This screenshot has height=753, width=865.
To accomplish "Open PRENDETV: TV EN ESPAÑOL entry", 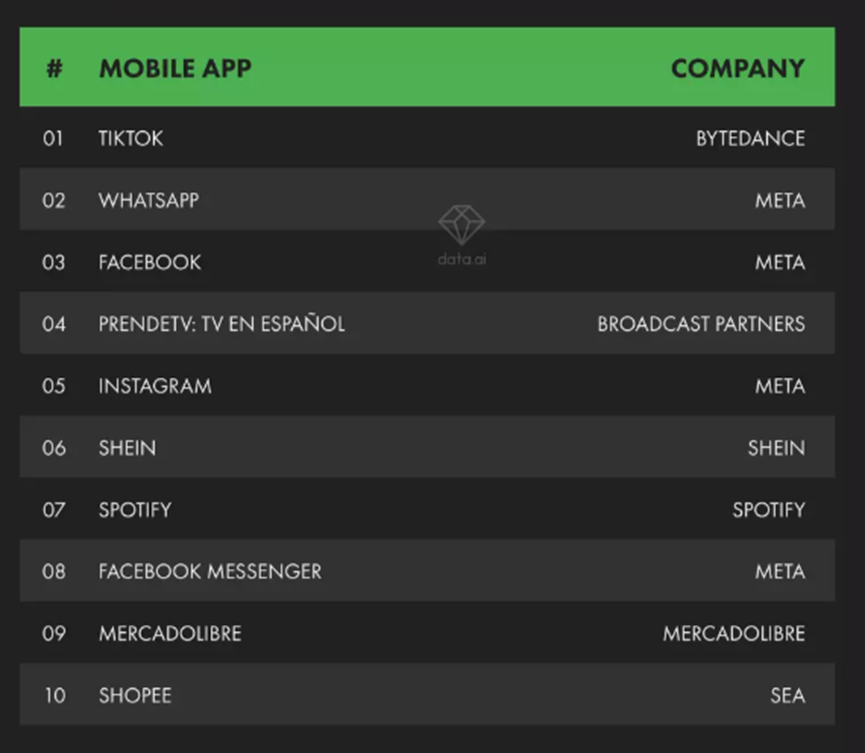I will [x=222, y=325].
